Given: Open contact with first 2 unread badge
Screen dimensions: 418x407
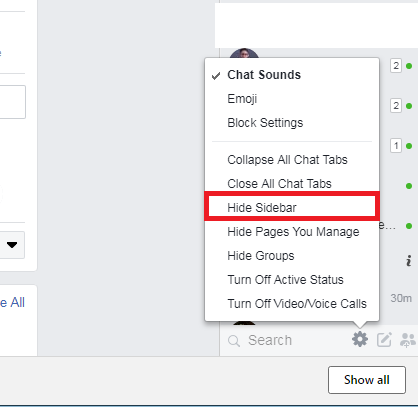Looking at the screenshot, I should (x=396, y=66).
